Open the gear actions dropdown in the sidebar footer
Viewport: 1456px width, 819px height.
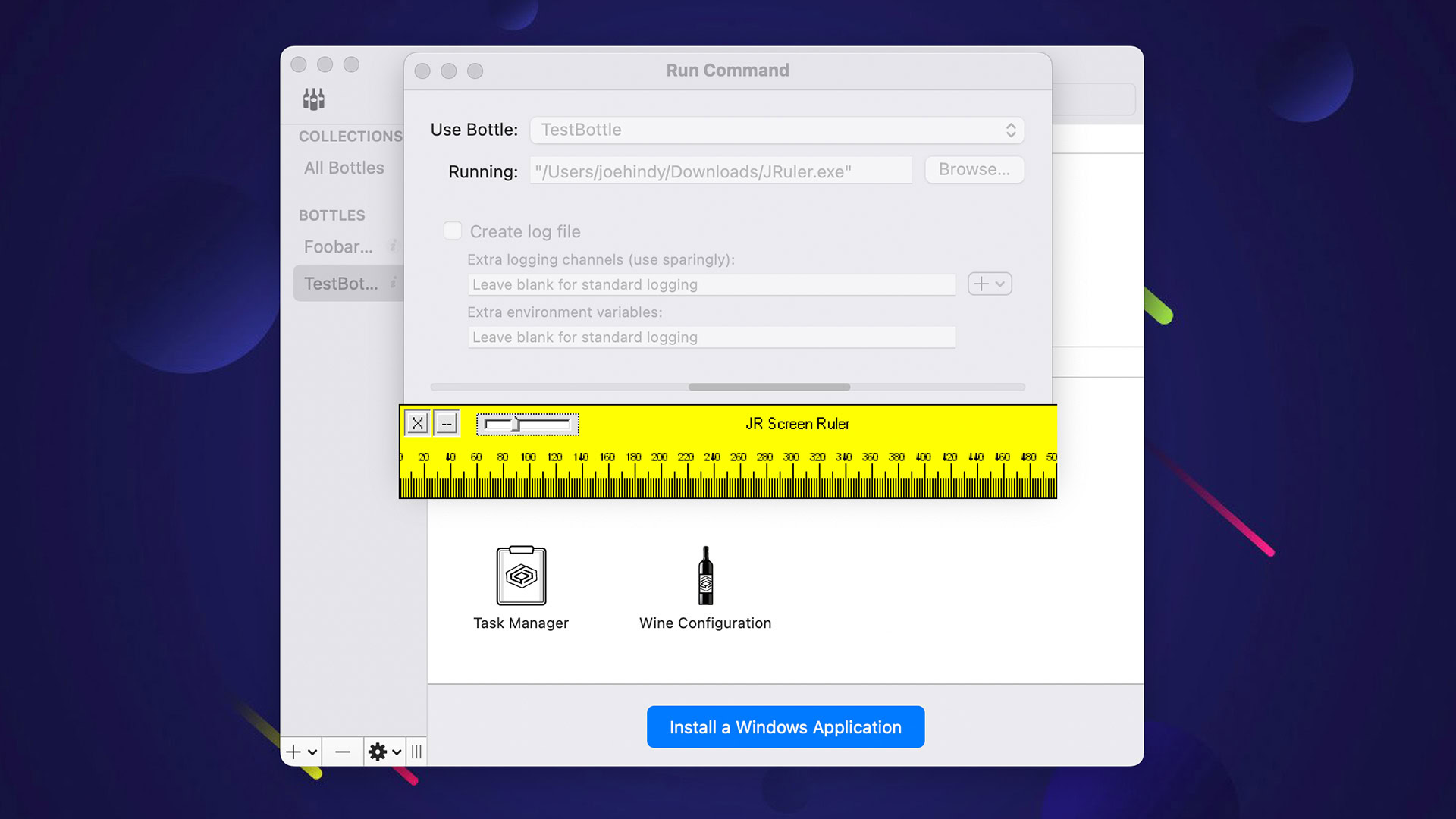coord(384,752)
